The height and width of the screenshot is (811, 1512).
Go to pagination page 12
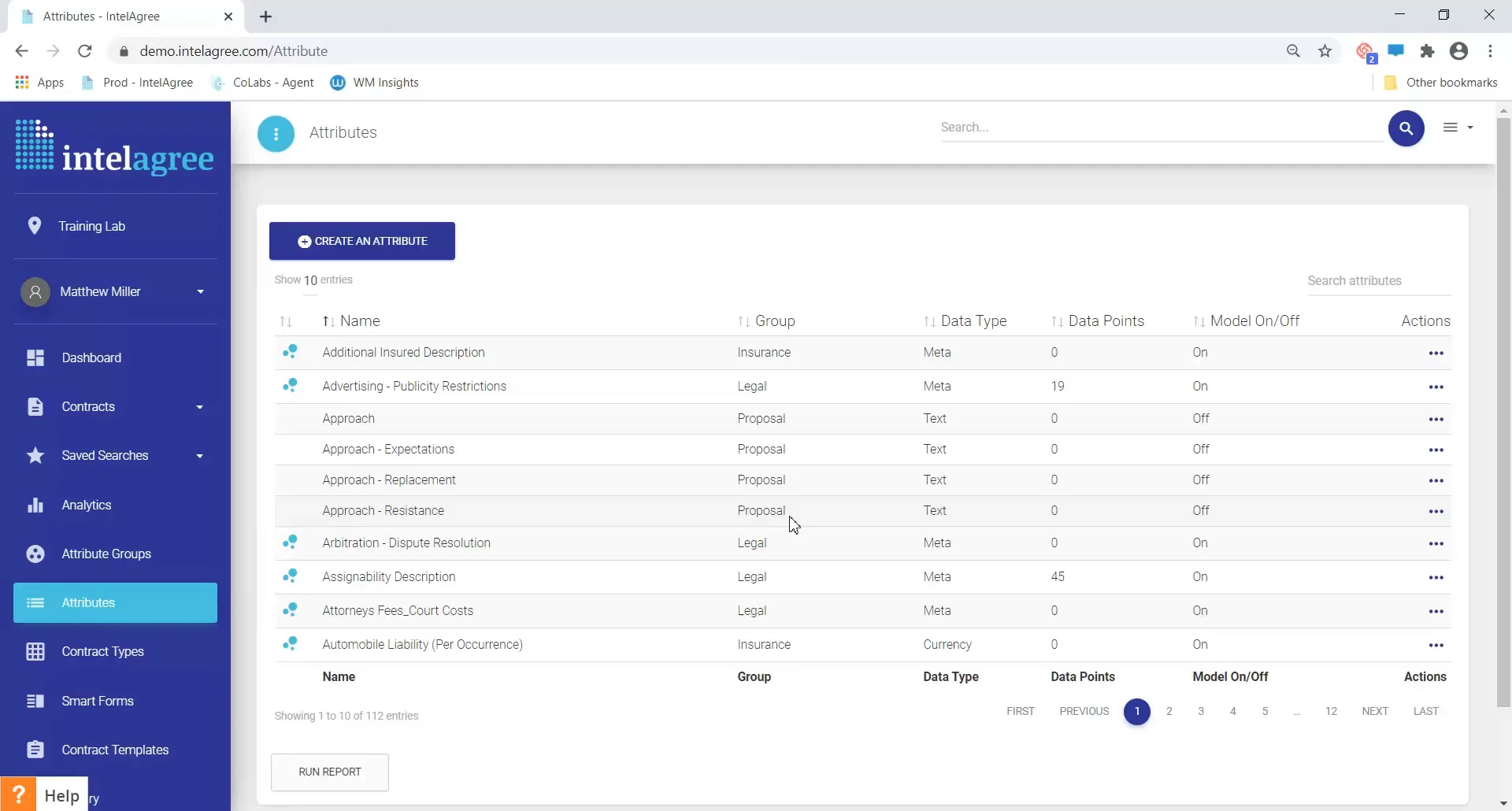[1331, 711]
